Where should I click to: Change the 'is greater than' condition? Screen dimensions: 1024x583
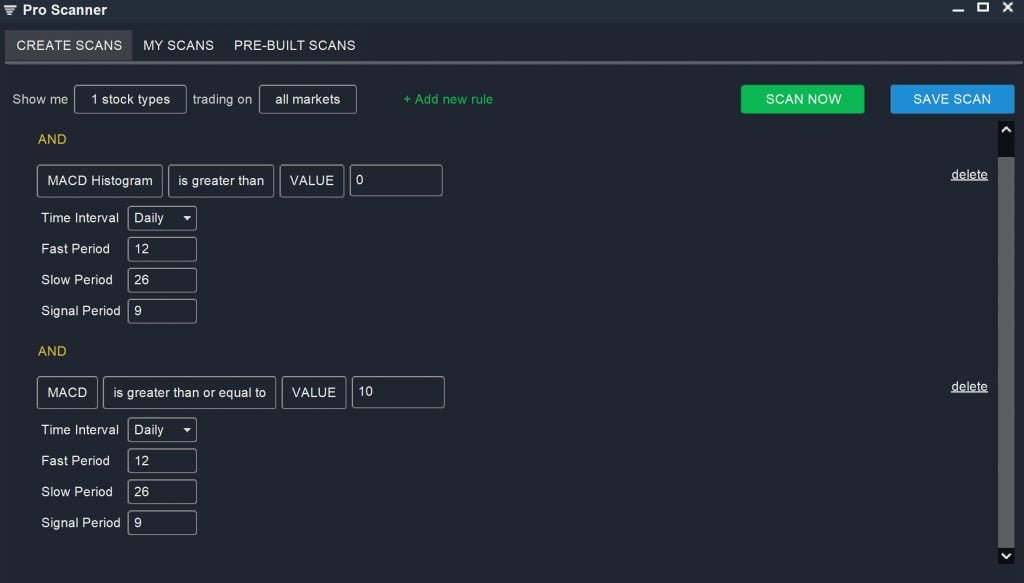221,181
